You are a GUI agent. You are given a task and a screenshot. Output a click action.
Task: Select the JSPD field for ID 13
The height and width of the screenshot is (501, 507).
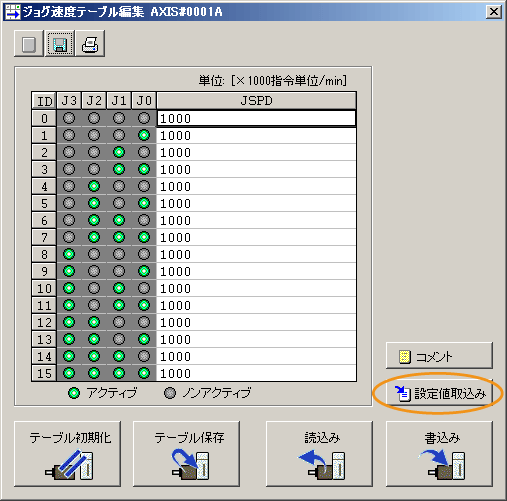click(x=256, y=339)
